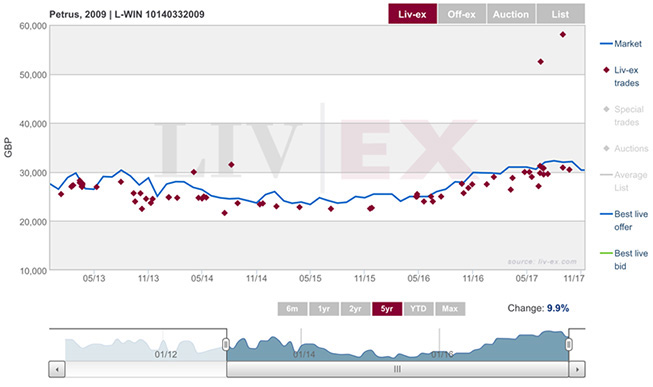Set range to 6m

(x=292, y=309)
